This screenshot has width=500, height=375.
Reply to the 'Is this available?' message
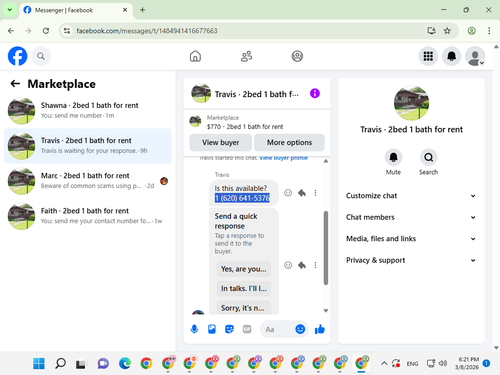point(302,193)
